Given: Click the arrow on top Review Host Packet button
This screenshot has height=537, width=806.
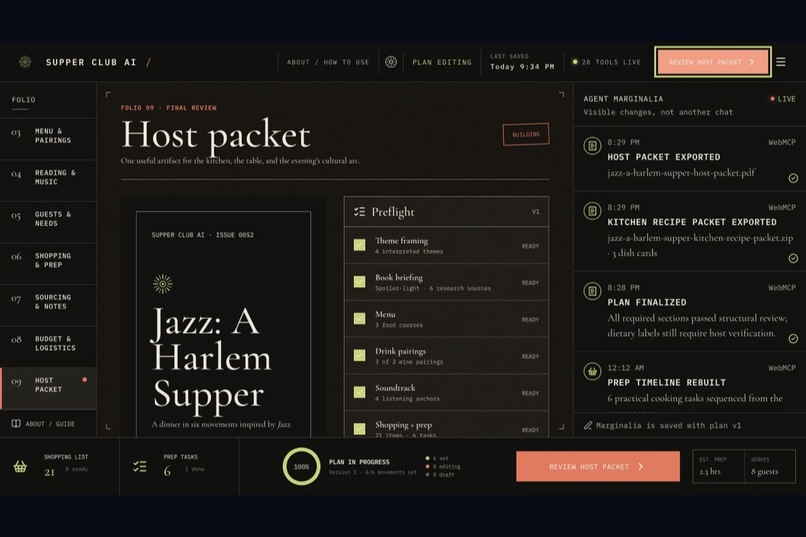Looking at the screenshot, I should click(x=752, y=62).
